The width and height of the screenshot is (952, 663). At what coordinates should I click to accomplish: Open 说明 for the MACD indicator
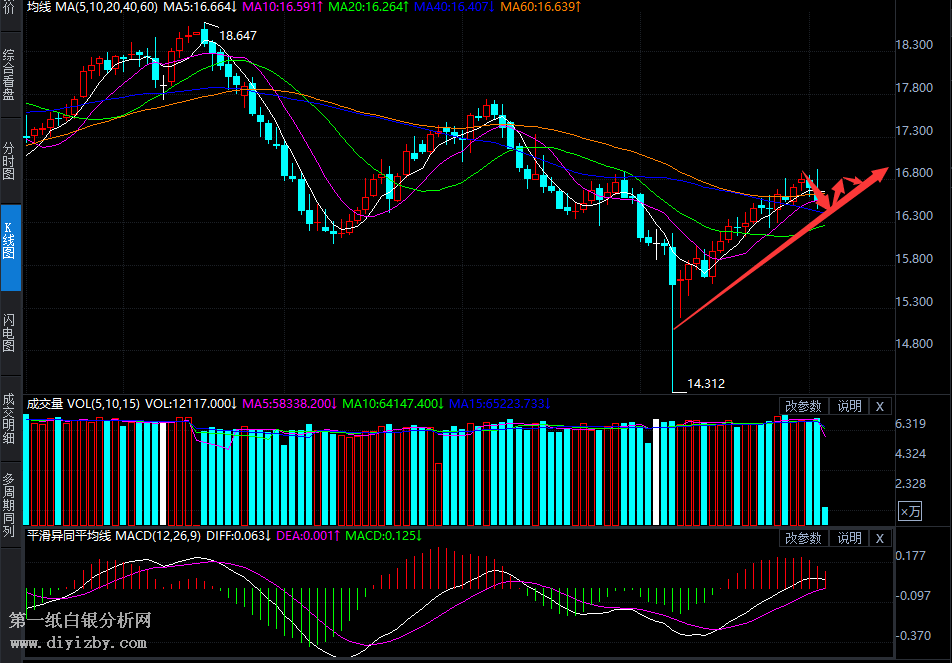click(x=849, y=538)
